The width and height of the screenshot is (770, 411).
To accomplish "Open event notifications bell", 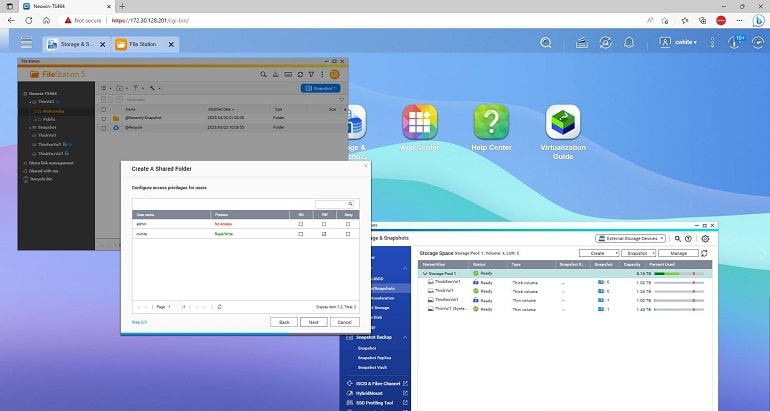I will [x=629, y=43].
